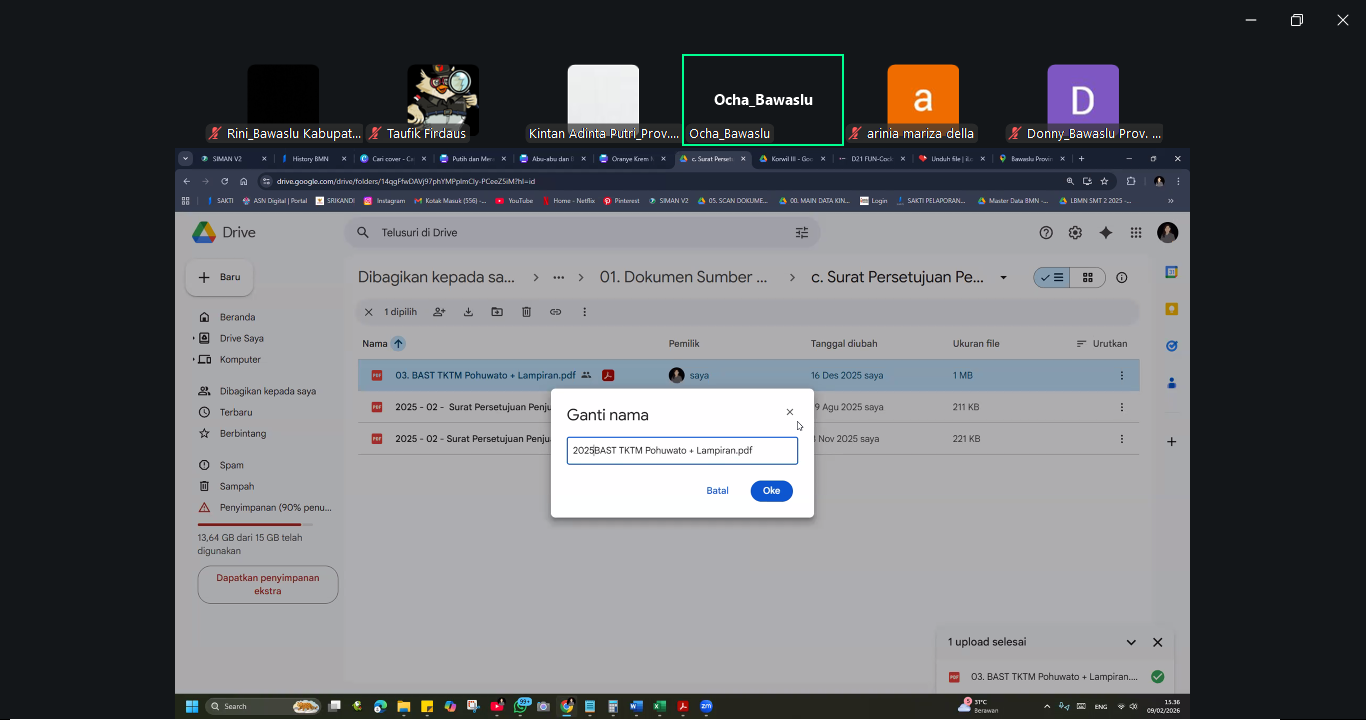Click Batal to cancel renaming
Screen dimensions: 1366x720
[717, 491]
